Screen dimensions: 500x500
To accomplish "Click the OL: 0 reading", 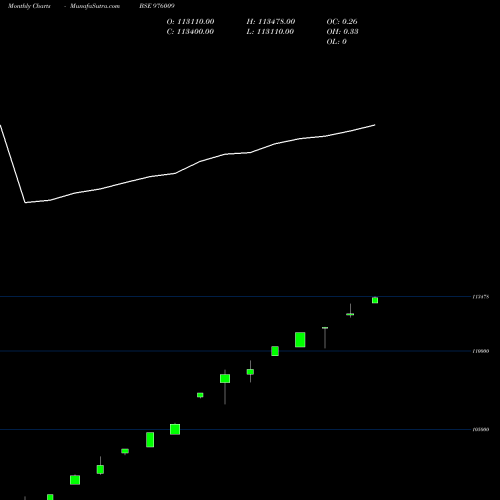I will click(x=337, y=42).
